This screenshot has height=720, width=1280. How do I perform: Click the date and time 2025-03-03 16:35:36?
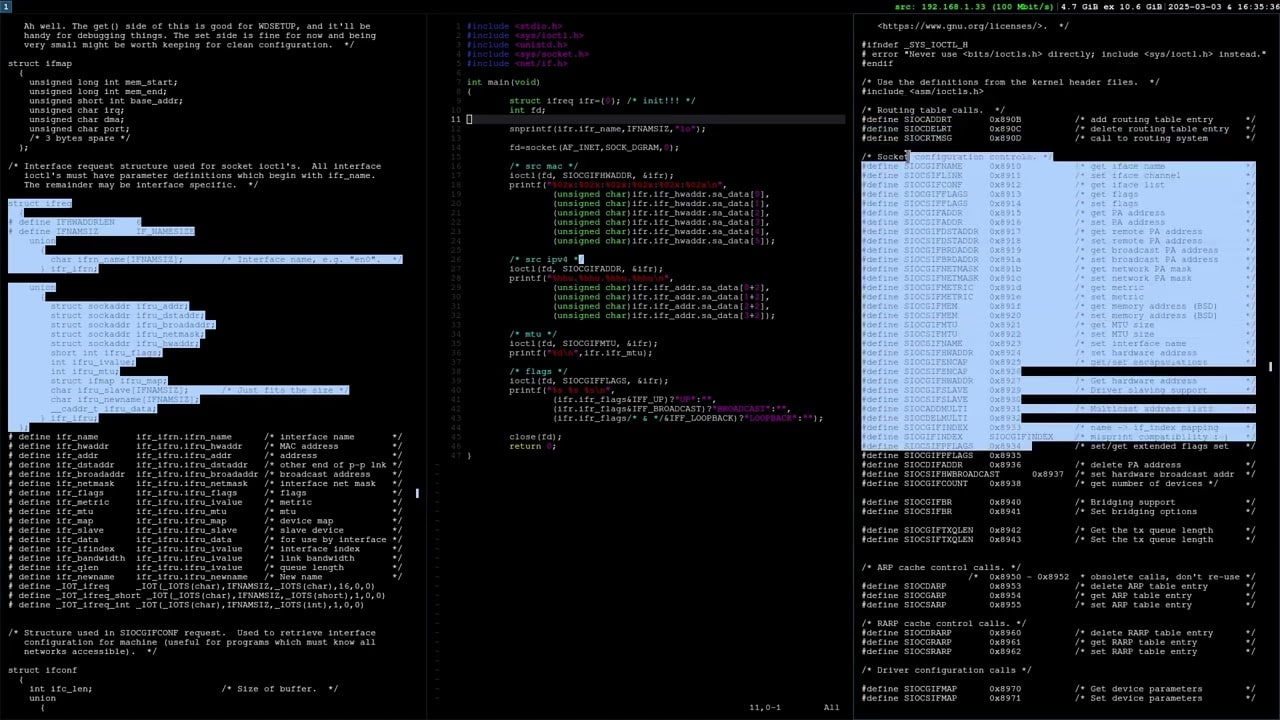(x=1237, y=6)
